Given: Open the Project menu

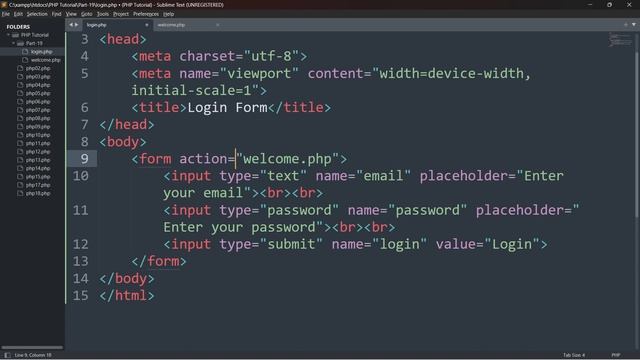Looking at the screenshot, I should (121, 14).
